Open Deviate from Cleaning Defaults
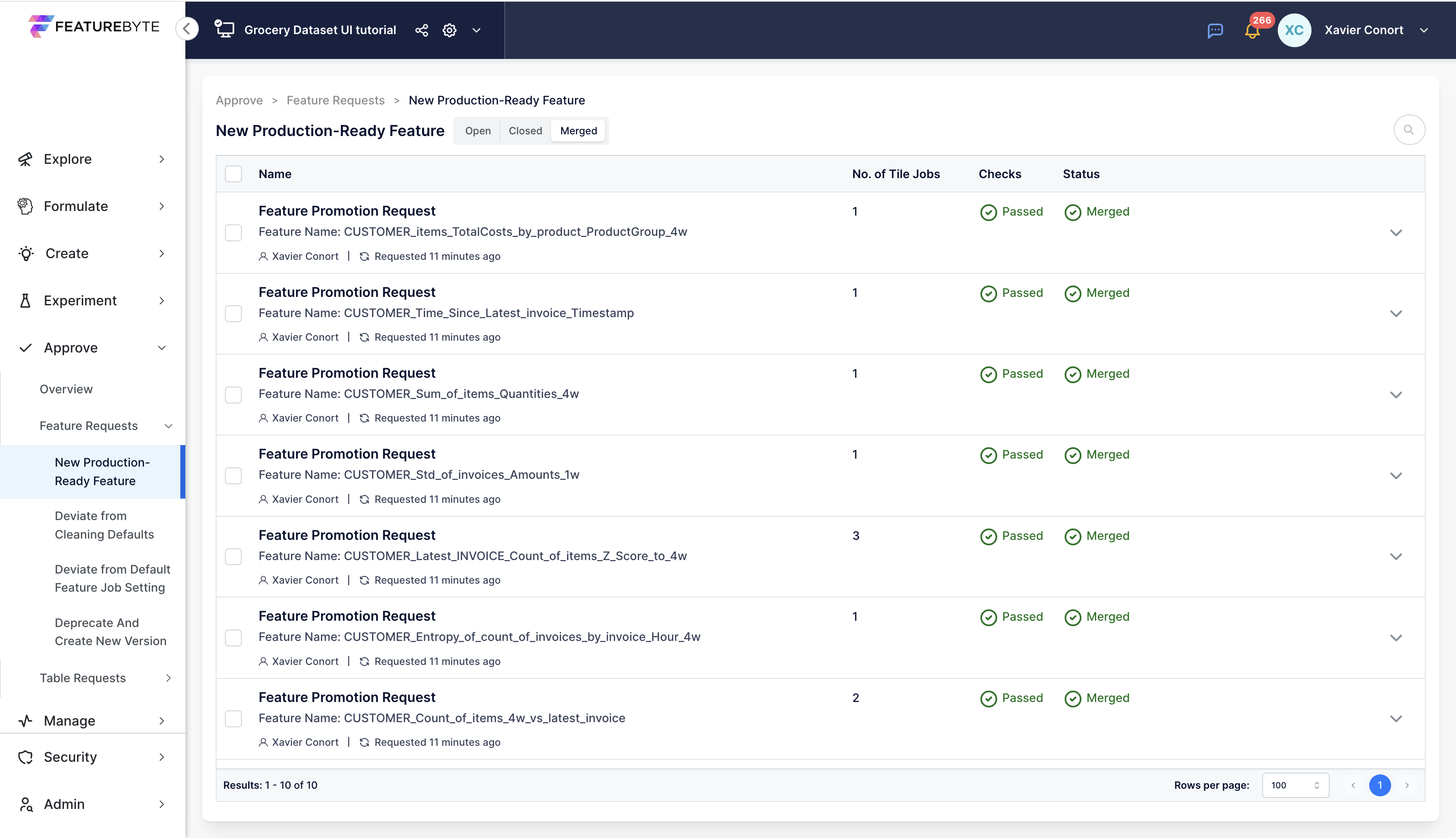This screenshot has width=1456, height=838. (104, 525)
